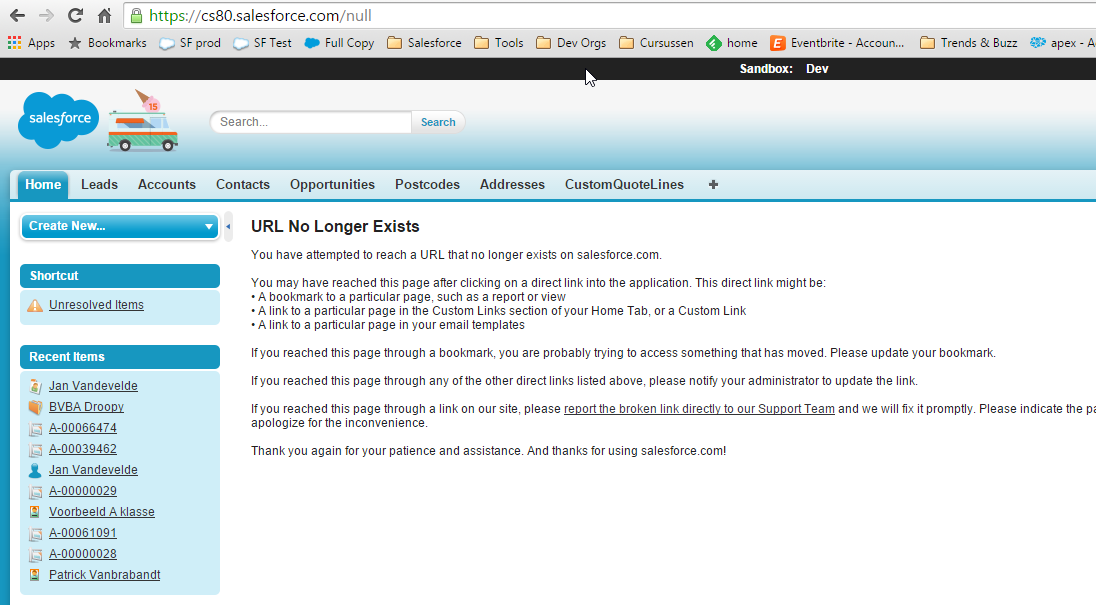Click the icon beside A-00066474
Image resolution: width=1096 pixels, height=605 pixels.
click(x=35, y=428)
